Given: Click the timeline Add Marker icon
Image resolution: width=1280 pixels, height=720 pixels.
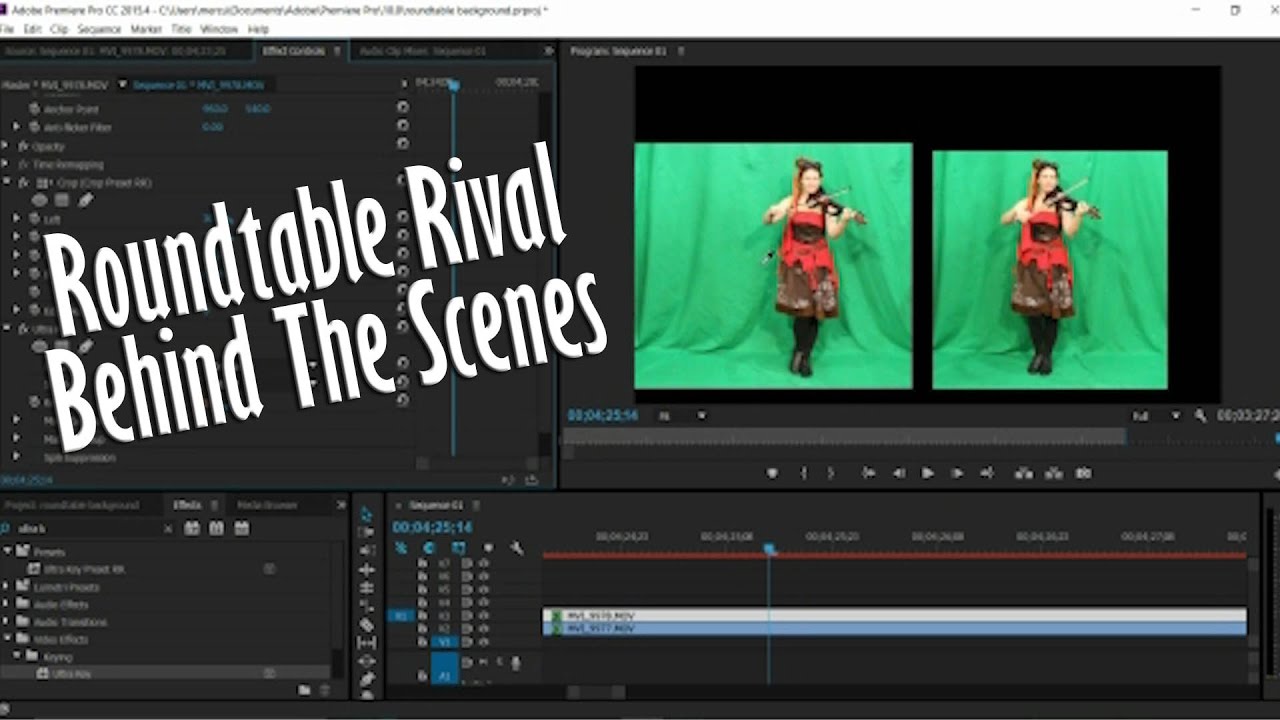Looking at the screenshot, I should point(488,548).
